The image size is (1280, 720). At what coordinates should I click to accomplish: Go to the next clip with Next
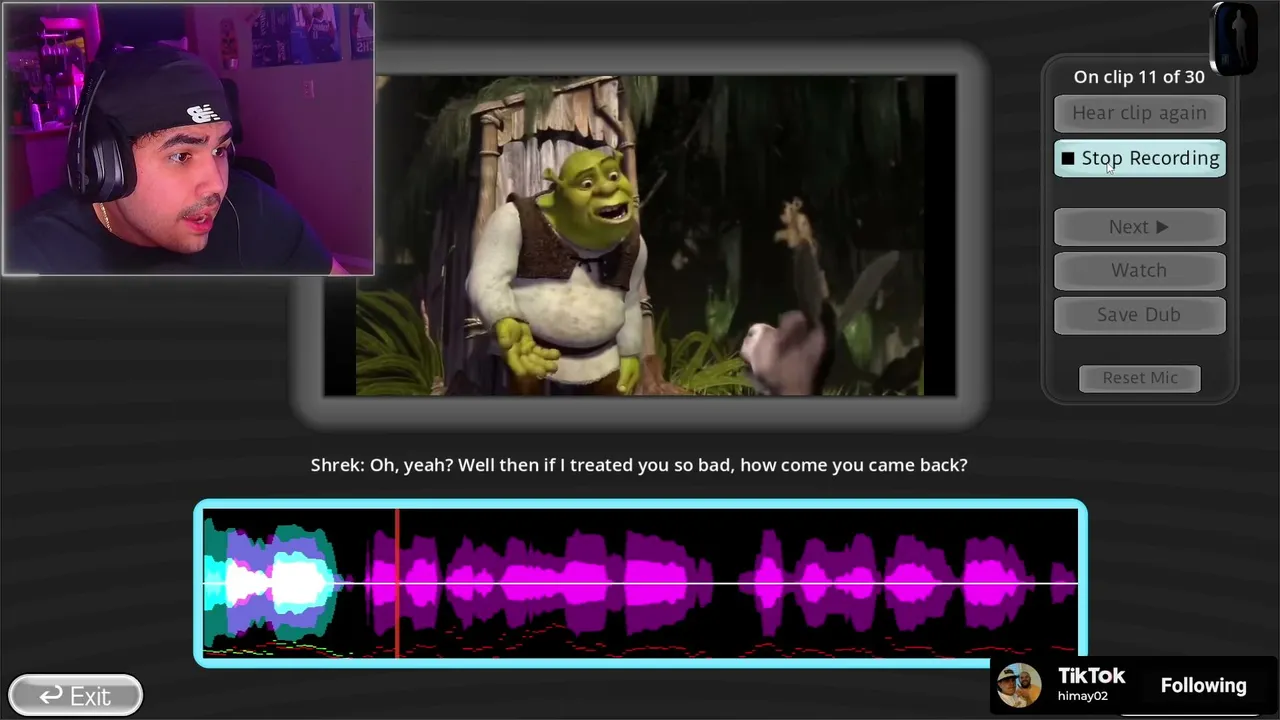click(x=1139, y=227)
